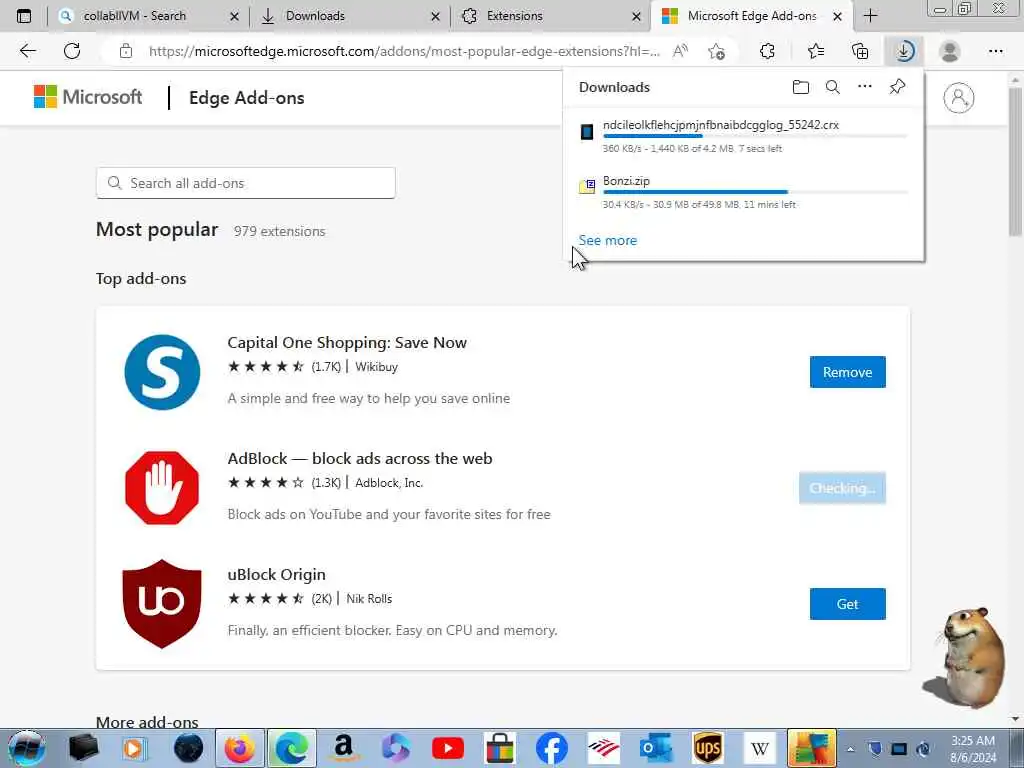Image resolution: width=1024 pixels, height=768 pixels.
Task: Pin the Downloads panel
Action: tap(897, 86)
